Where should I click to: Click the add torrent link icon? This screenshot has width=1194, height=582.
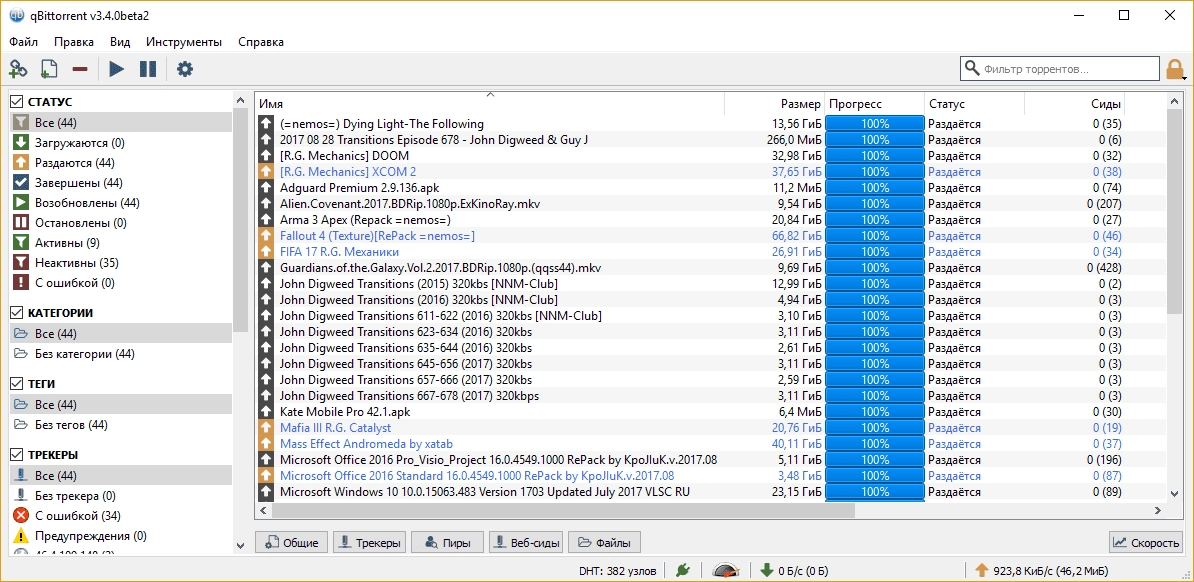coord(18,69)
